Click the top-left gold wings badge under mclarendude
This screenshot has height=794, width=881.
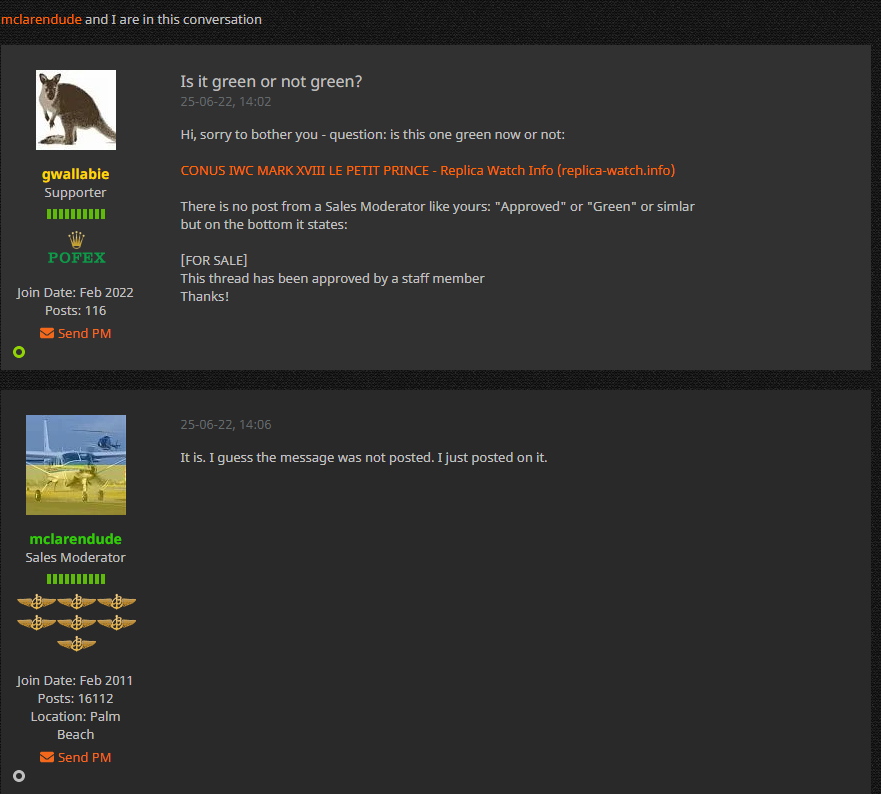point(37,602)
